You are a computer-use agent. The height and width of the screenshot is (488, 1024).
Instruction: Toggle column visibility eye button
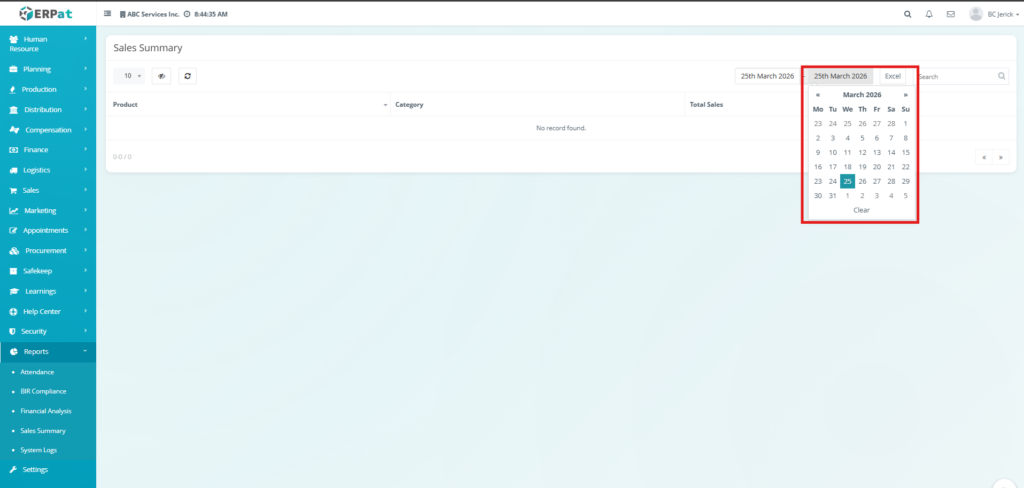point(161,76)
